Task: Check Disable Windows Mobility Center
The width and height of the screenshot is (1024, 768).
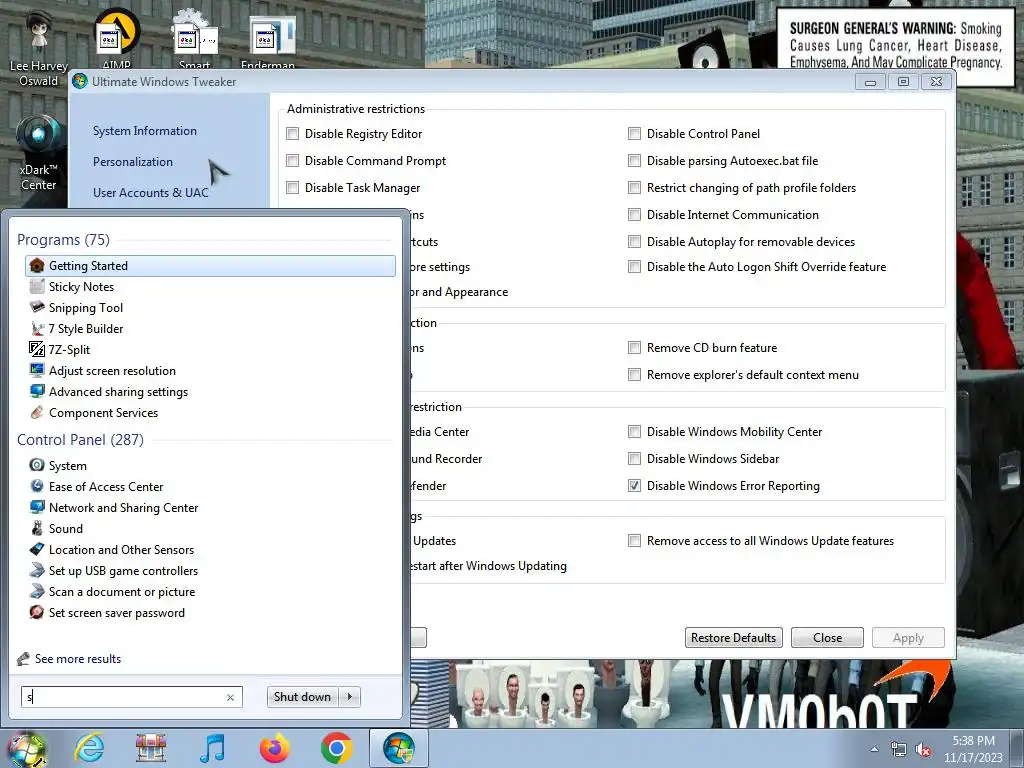Action: pos(634,432)
